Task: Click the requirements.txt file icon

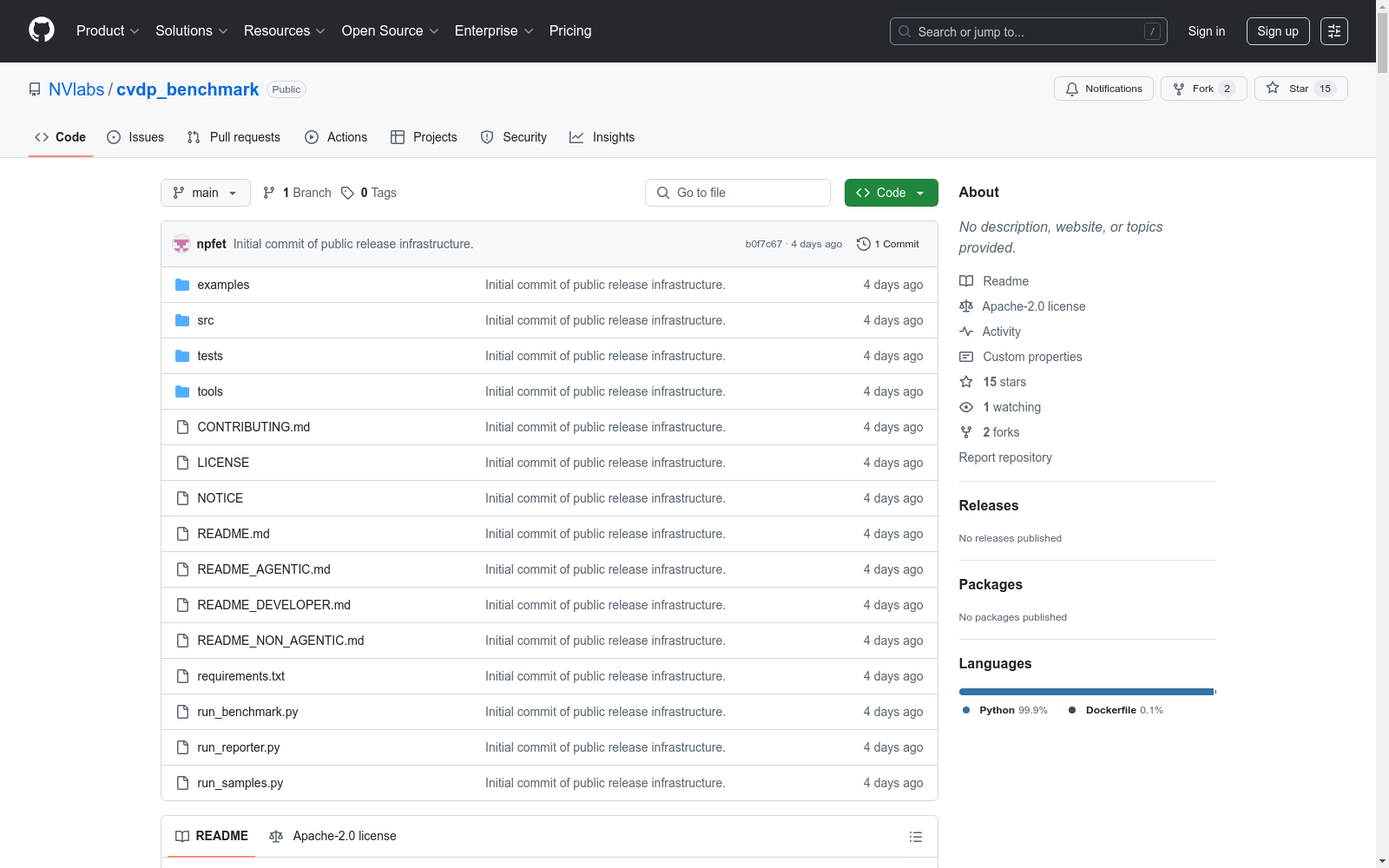Action: (182, 676)
